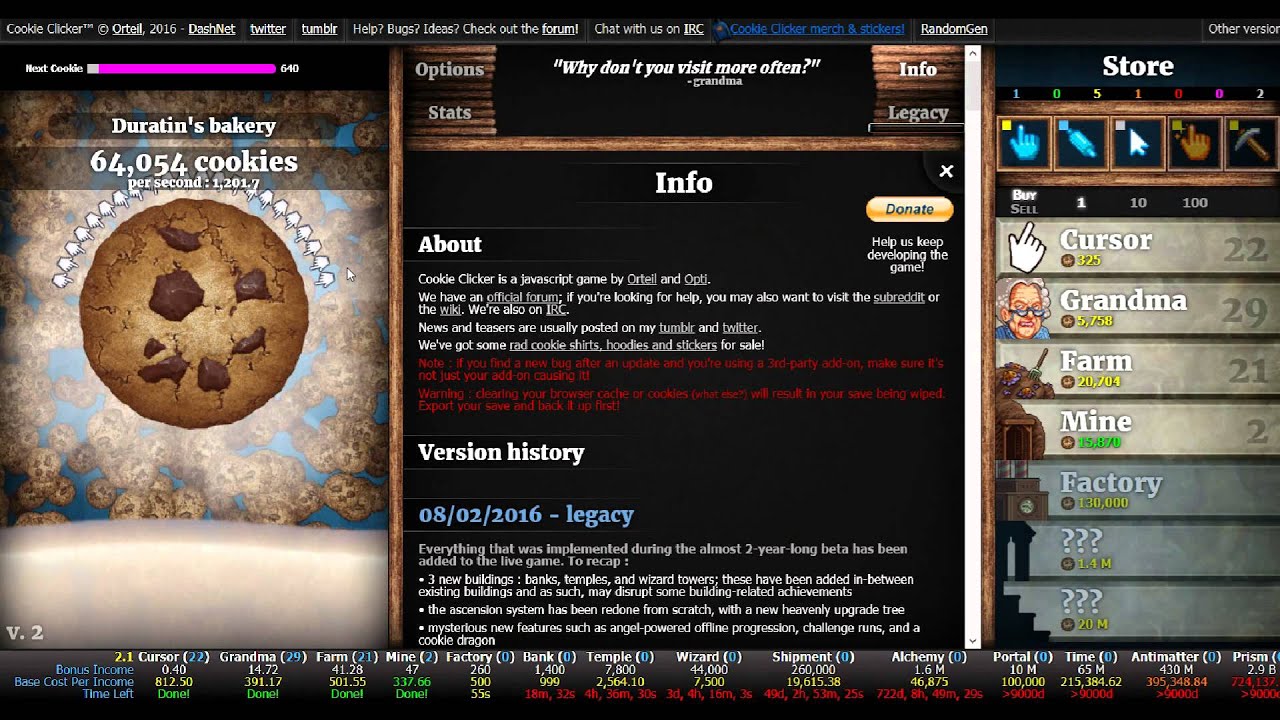The height and width of the screenshot is (720, 1280).
Task: Visit the forum! link in the top bar
Action: [560, 29]
